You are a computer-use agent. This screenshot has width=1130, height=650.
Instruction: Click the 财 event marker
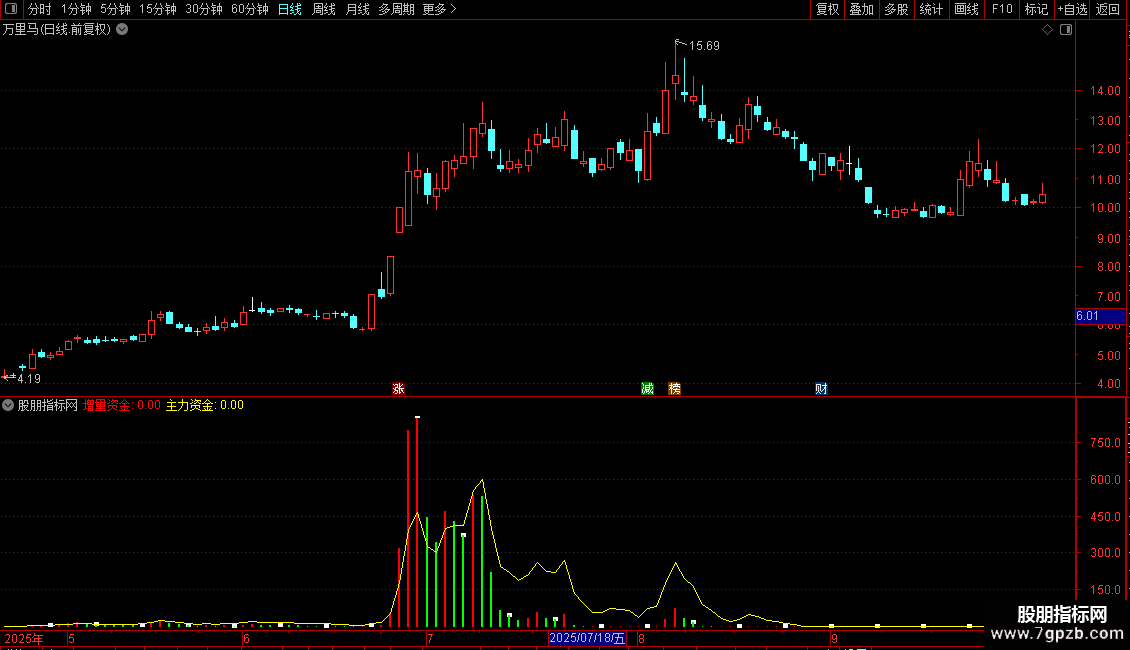tap(821, 389)
